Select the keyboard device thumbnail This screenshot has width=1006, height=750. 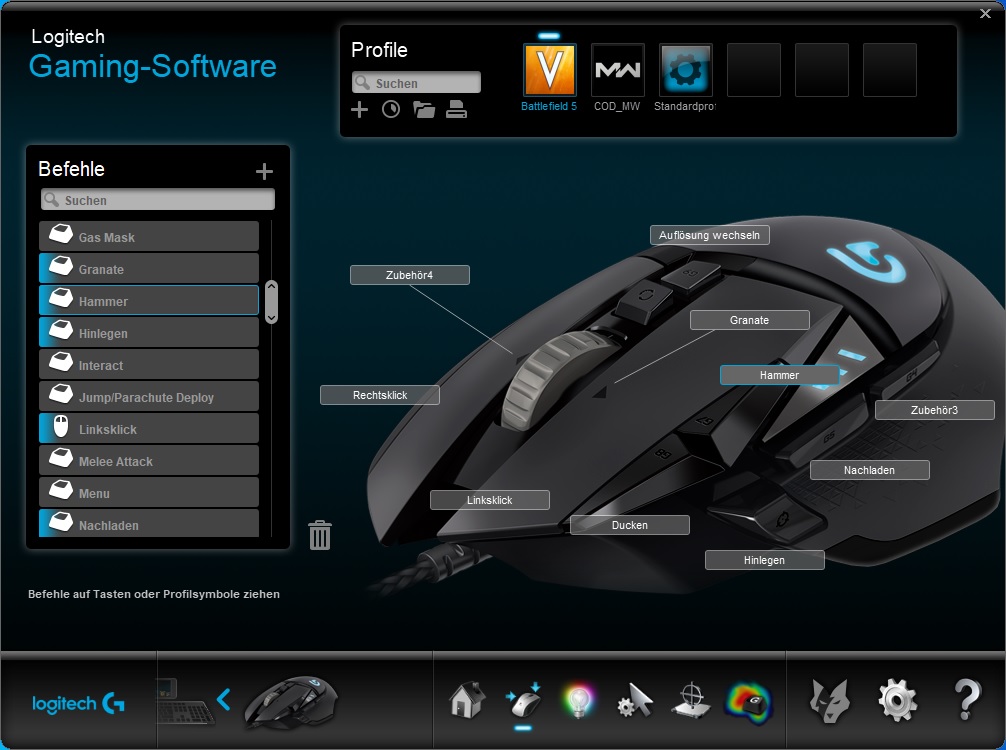point(184,701)
